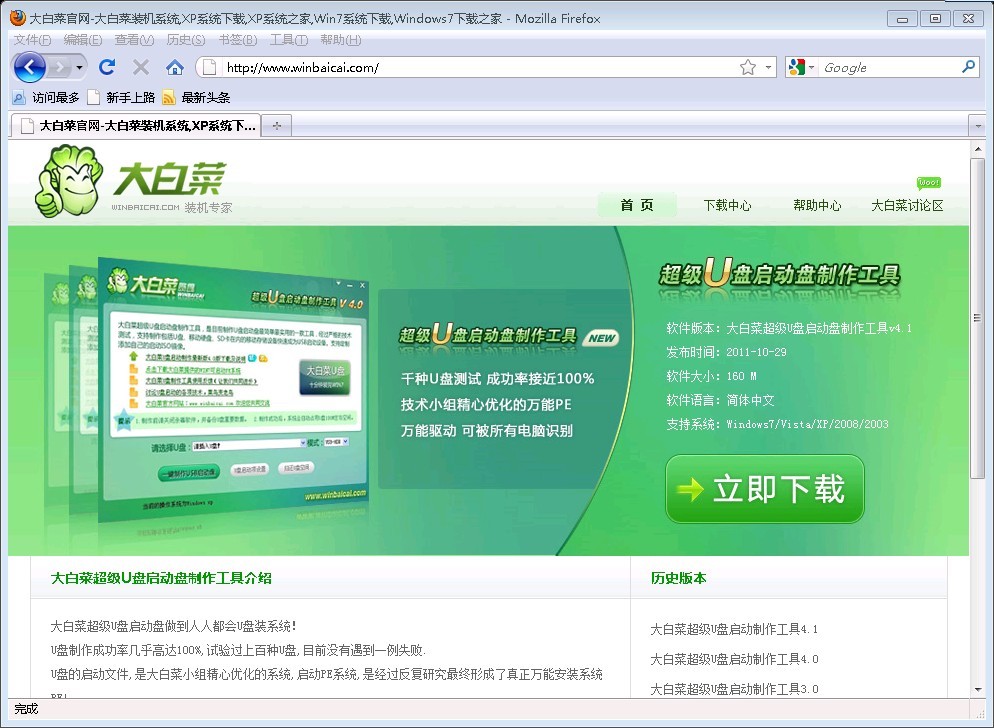
Task: Go to 大白菜讨论区 forum link
Action: [x=907, y=205]
